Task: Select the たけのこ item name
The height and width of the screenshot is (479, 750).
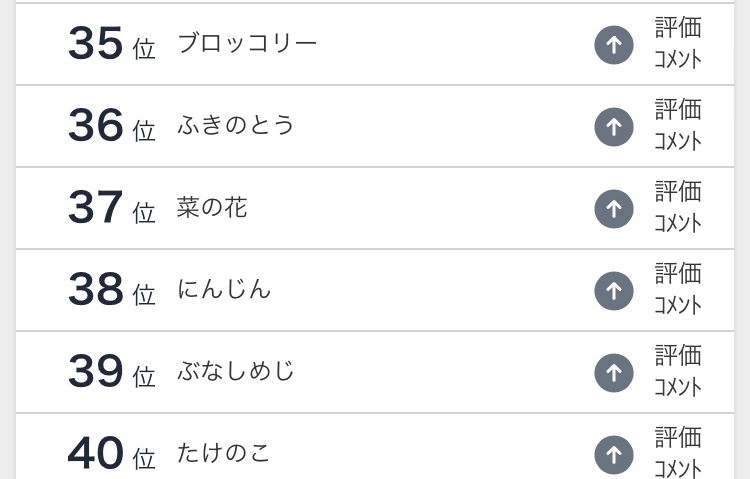Action: [224, 453]
